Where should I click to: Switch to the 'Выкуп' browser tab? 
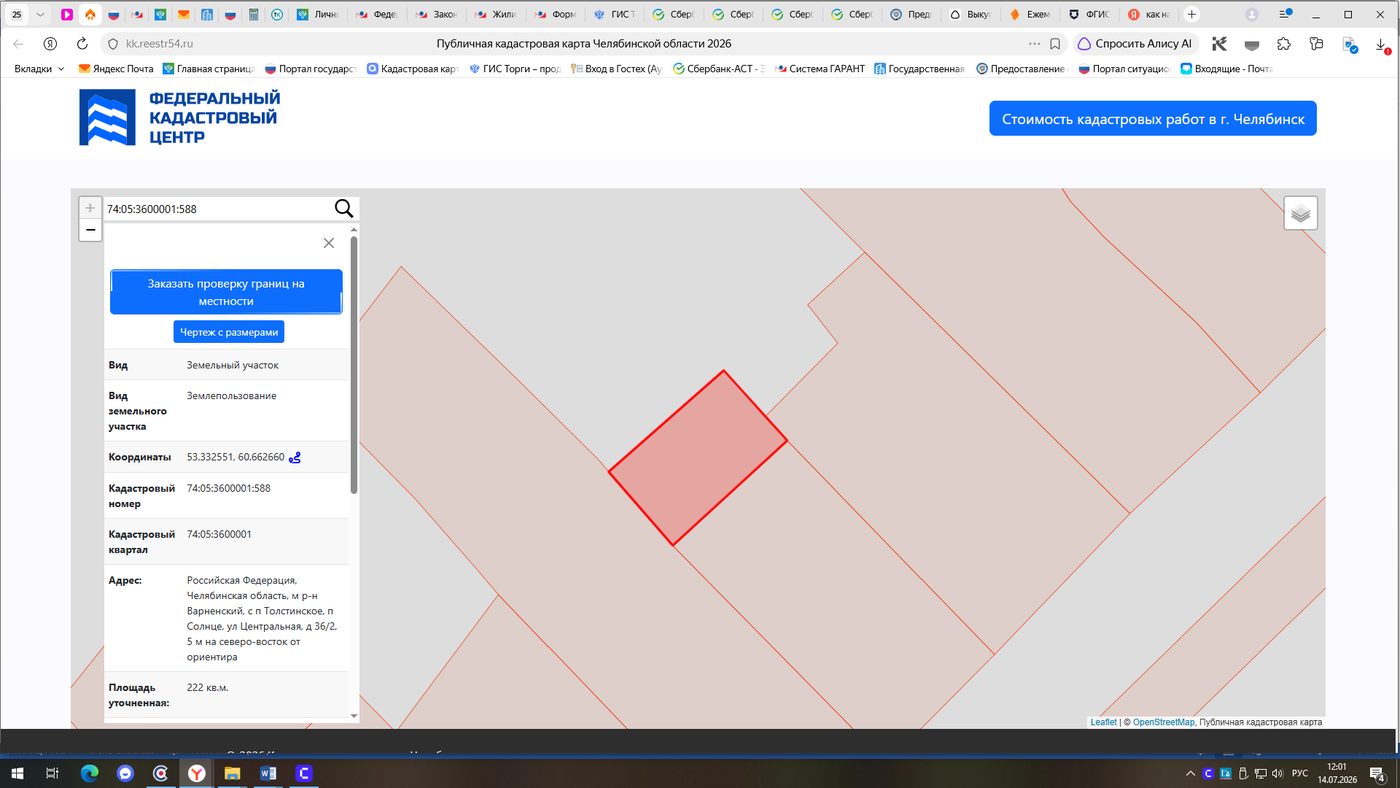click(969, 15)
